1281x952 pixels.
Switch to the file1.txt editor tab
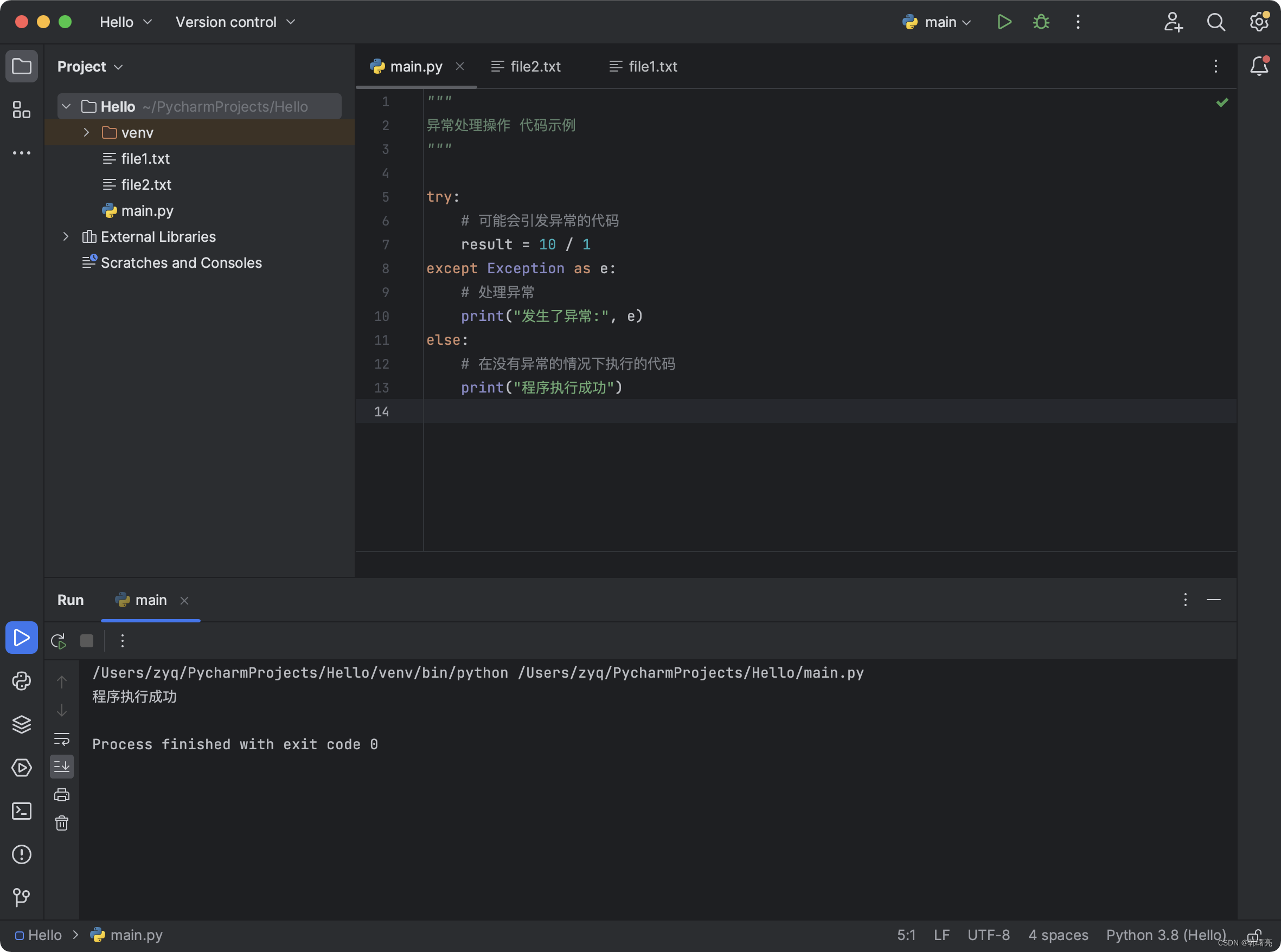[x=643, y=66]
